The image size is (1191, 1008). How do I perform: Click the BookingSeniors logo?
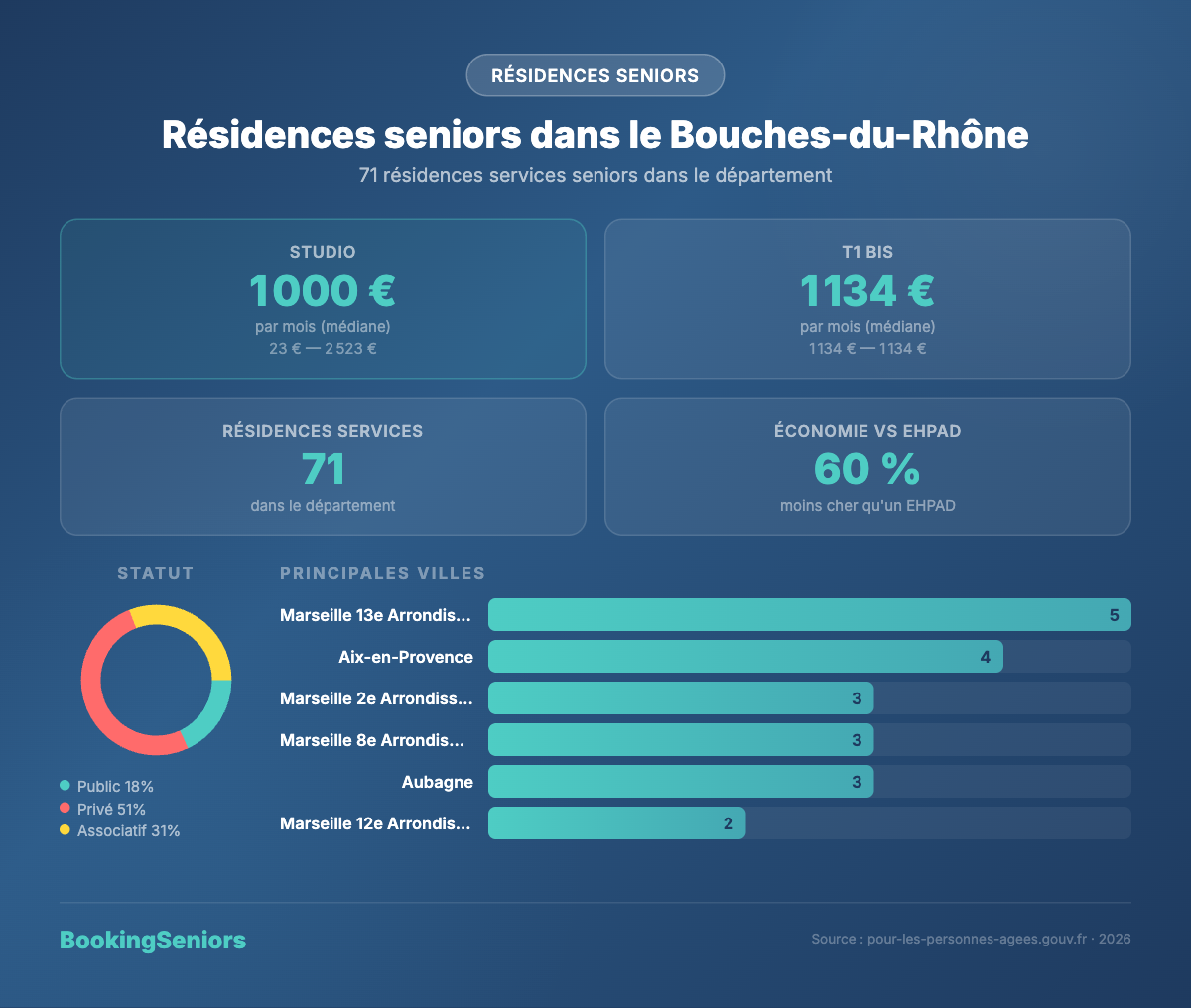click(x=153, y=941)
